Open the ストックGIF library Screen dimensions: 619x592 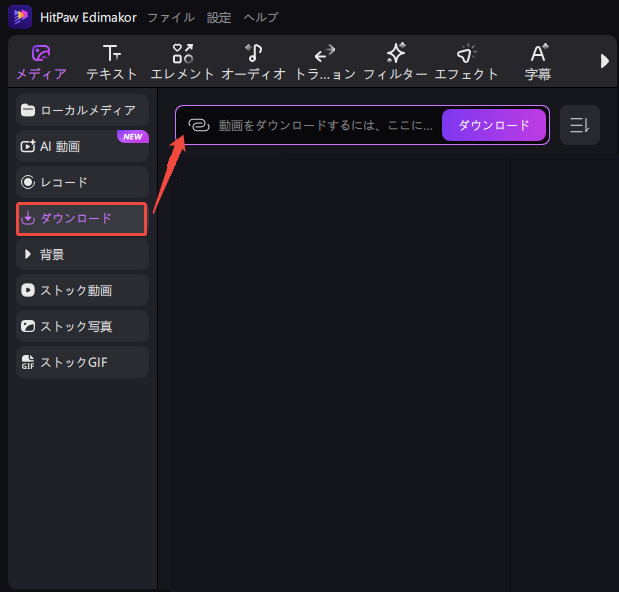tap(82, 362)
